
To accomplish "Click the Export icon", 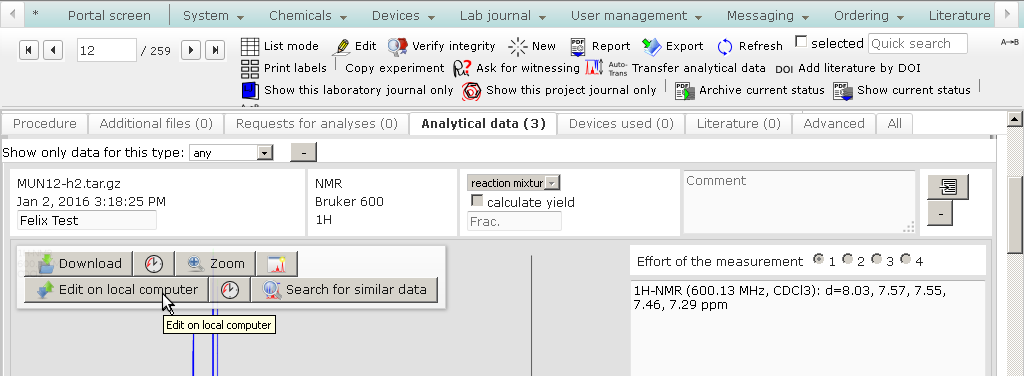I will pyautogui.click(x=652, y=46).
